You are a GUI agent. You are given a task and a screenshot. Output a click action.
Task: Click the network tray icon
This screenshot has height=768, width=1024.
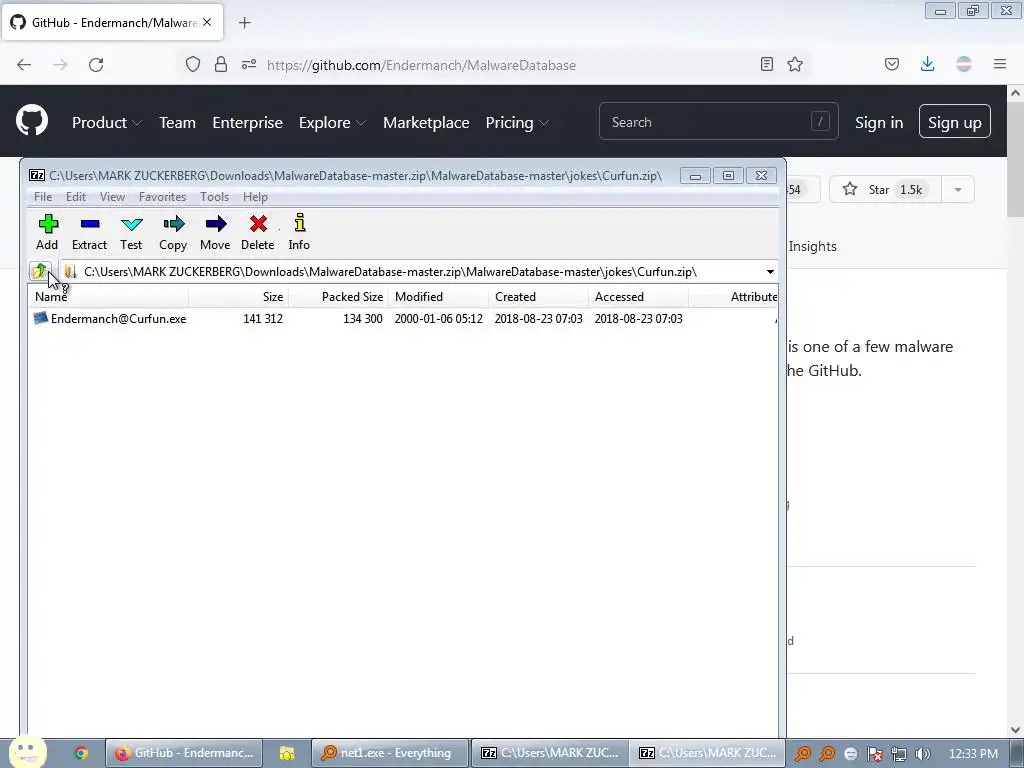pyautogui.click(x=899, y=754)
